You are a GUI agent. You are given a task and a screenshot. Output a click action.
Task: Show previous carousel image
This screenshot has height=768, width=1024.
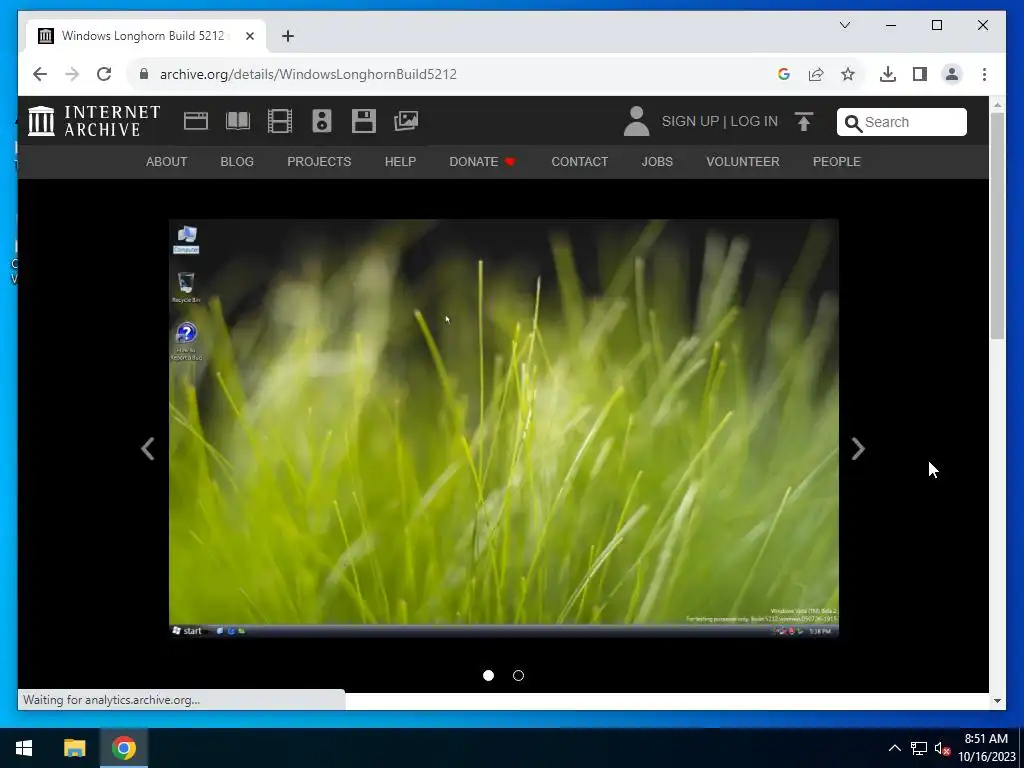[148, 449]
